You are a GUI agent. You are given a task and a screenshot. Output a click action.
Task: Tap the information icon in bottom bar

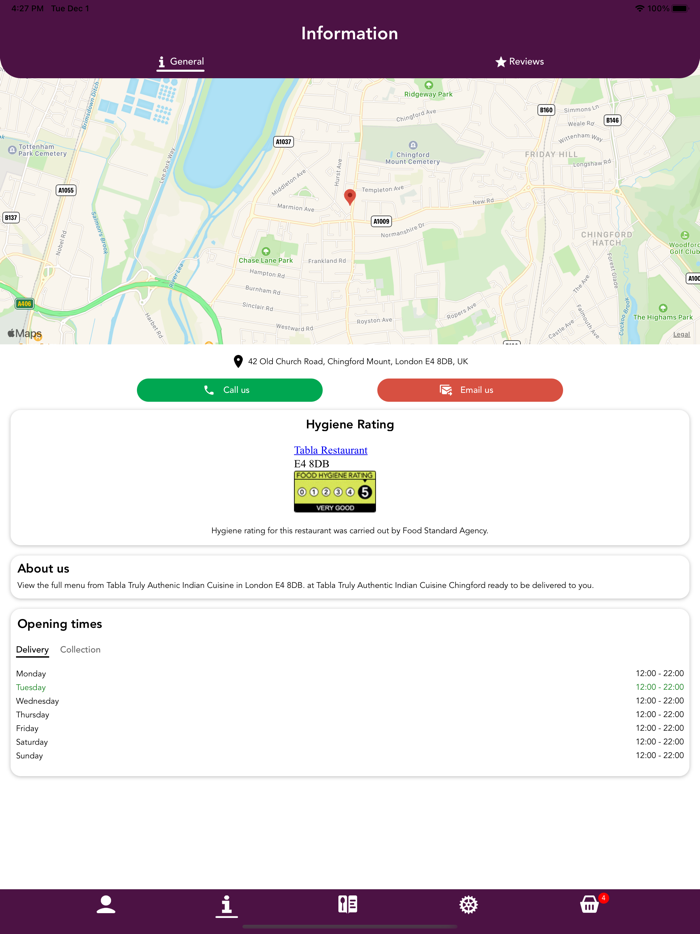[226, 905]
